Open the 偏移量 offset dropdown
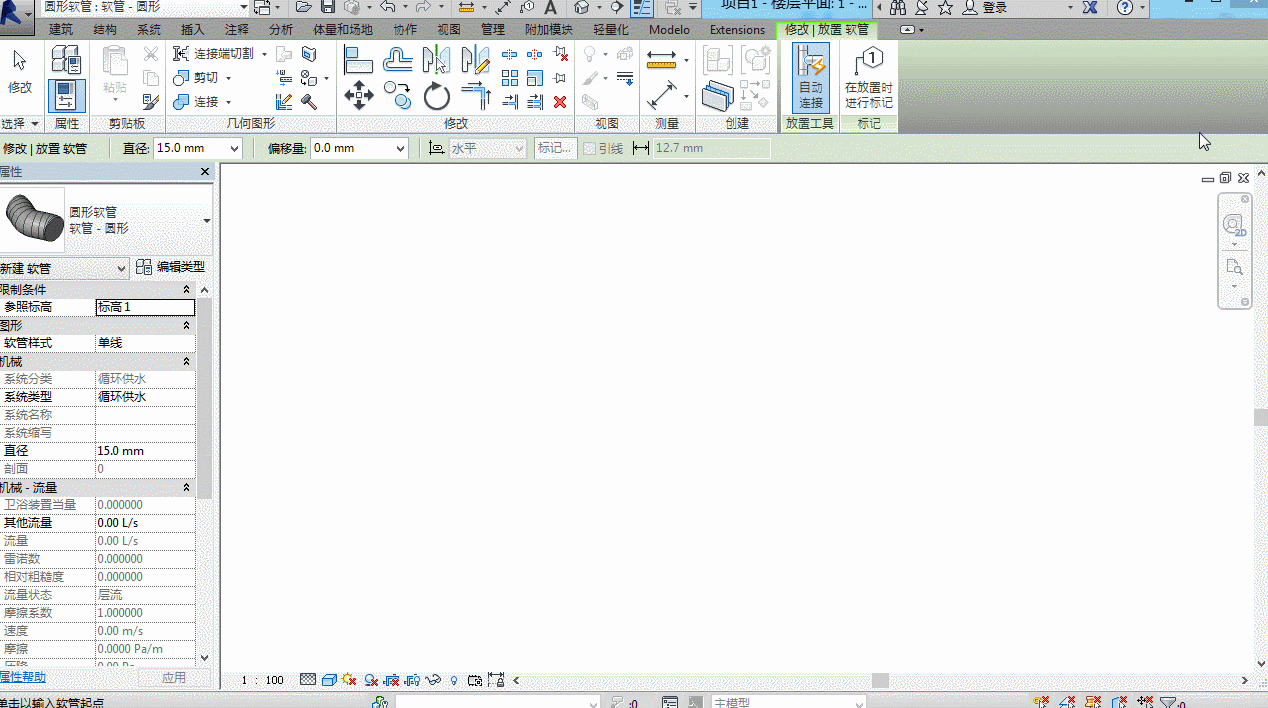 (400, 148)
